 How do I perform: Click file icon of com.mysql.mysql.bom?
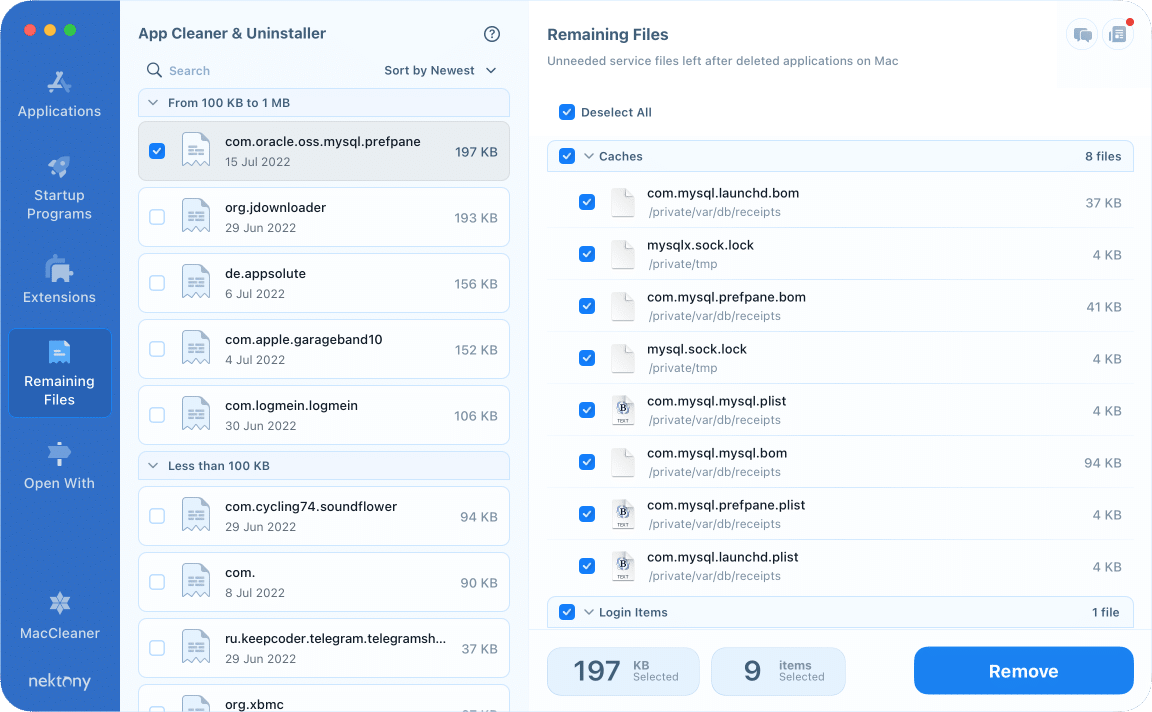623,462
